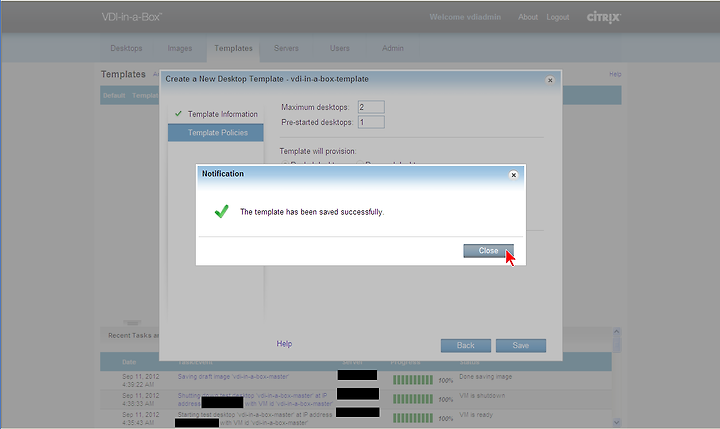Click green checkmark icon in Notification
Screen dimensions: 720x429
pyautogui.click(x=221, y=211)
